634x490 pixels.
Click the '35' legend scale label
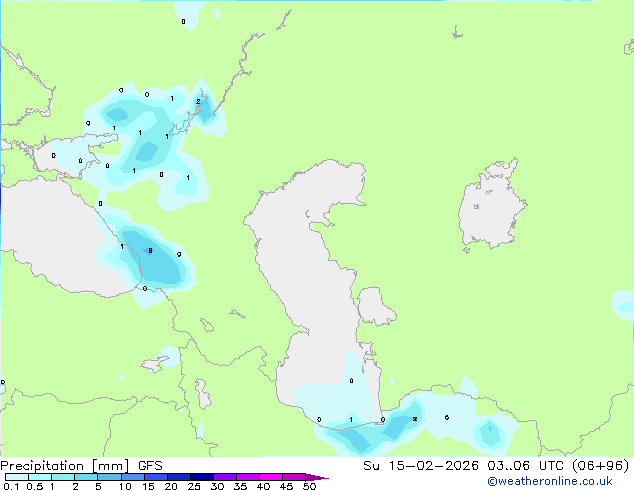point(240,486)
